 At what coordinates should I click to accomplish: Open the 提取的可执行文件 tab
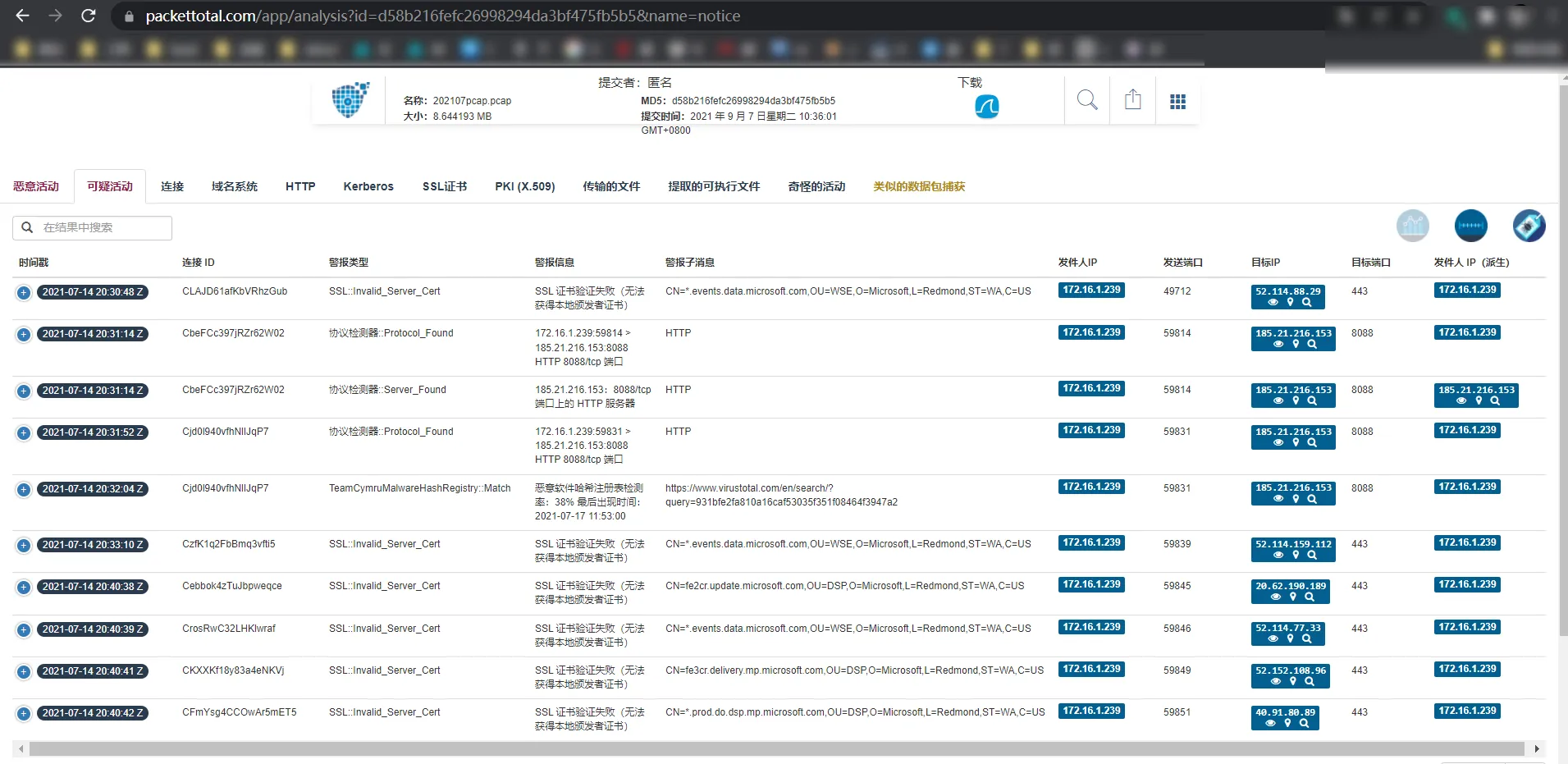(x=714, y=186)
